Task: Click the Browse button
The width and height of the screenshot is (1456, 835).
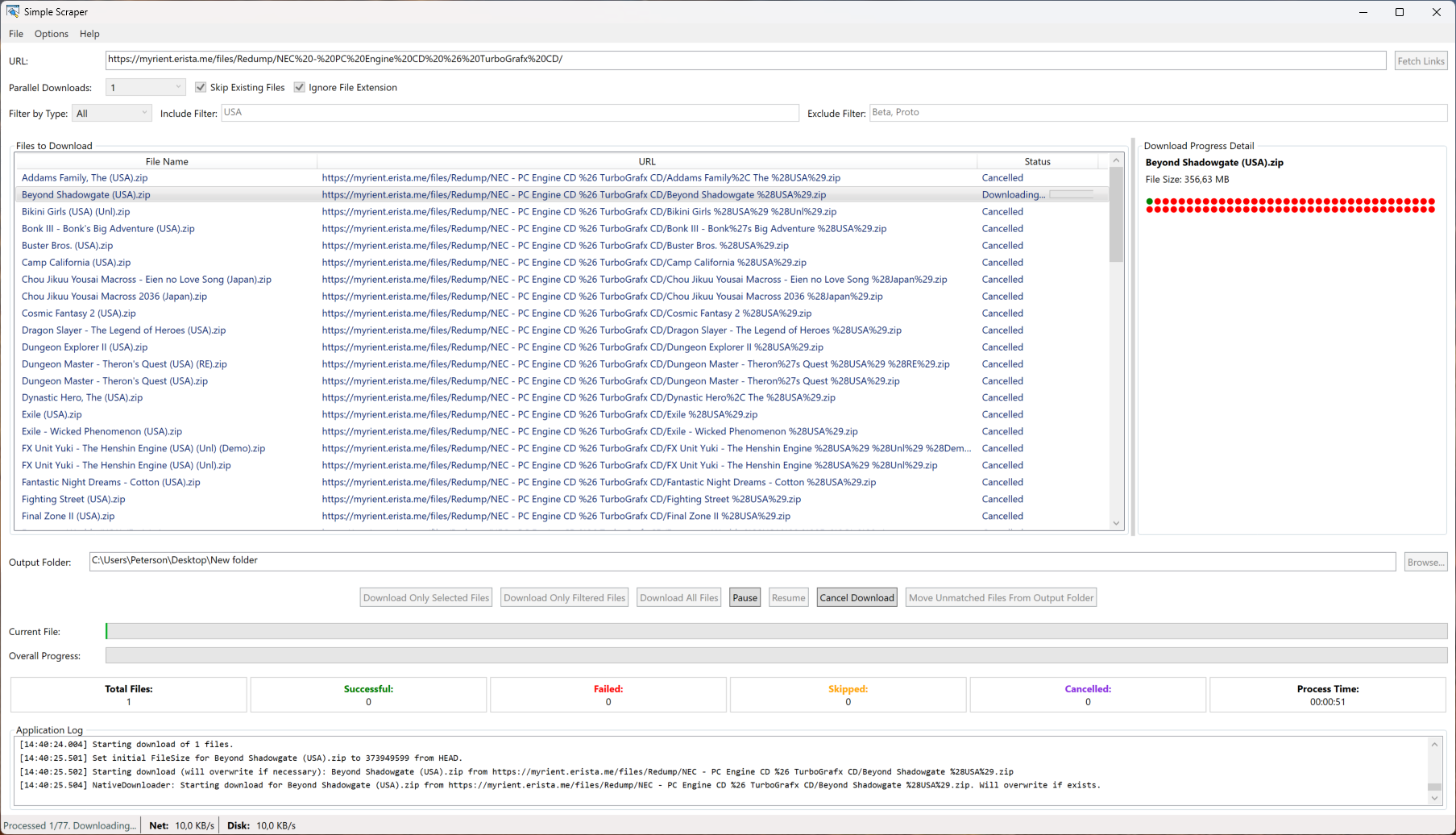Action: coord(1425,562)
